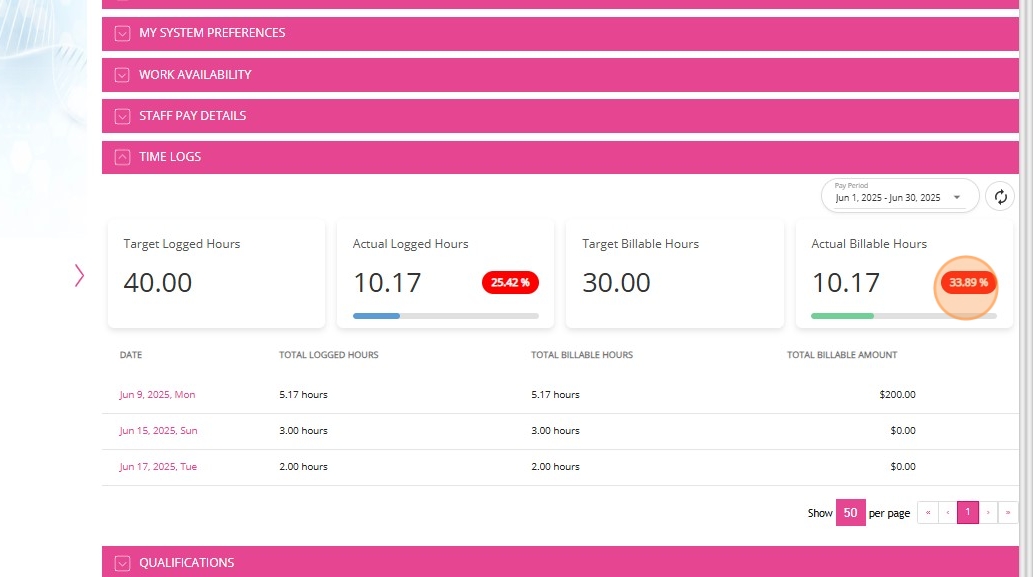Select page 1 in pagination

click(x=968, y=512)
